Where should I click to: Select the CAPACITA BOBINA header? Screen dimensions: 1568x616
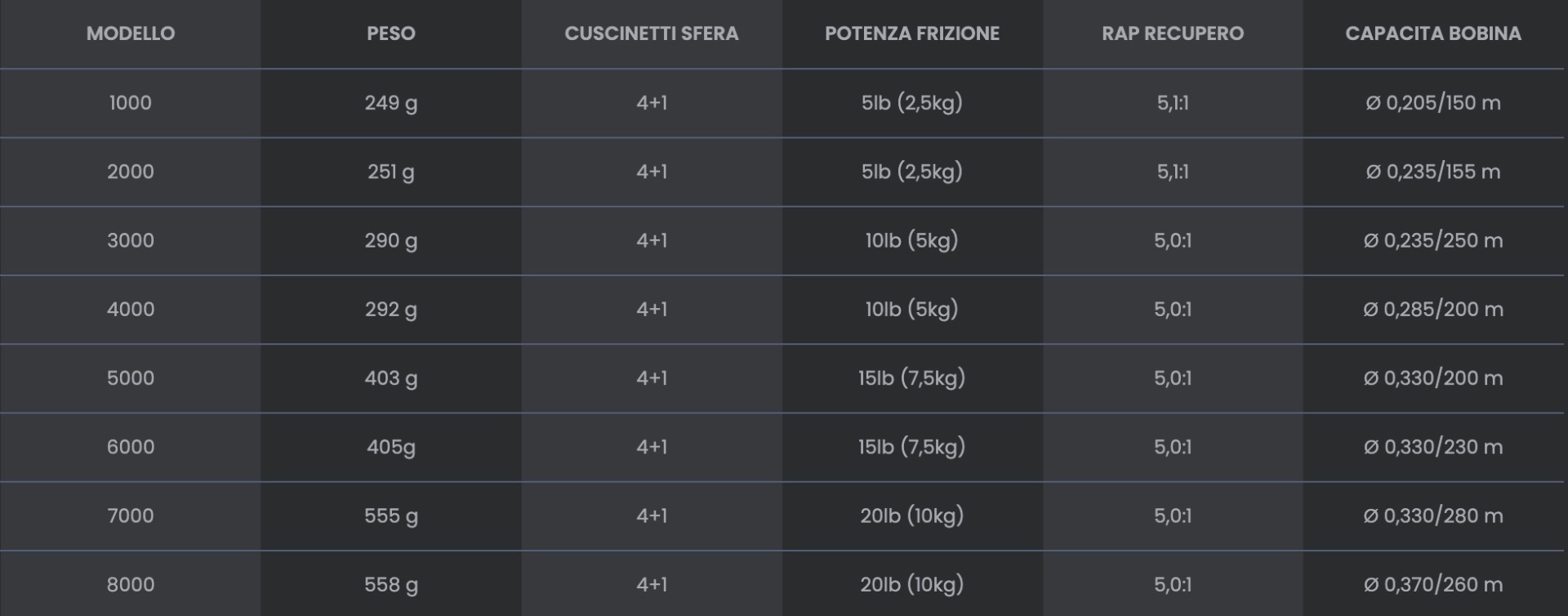tap(1433, 33)
